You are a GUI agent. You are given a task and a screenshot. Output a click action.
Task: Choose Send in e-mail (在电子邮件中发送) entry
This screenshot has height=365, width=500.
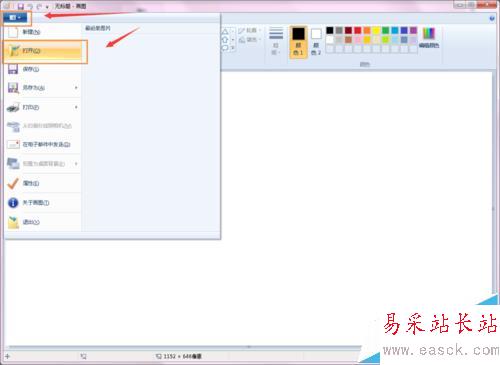pos(43,144)
